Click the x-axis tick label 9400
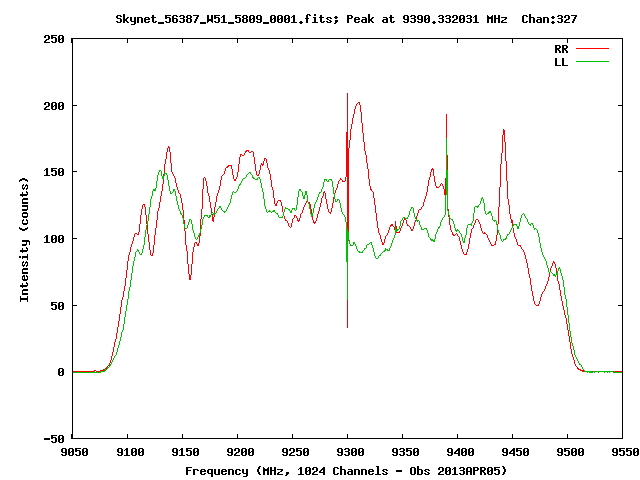Image resolution: width=640 pixels, height=480 pixels. (460, 452)
